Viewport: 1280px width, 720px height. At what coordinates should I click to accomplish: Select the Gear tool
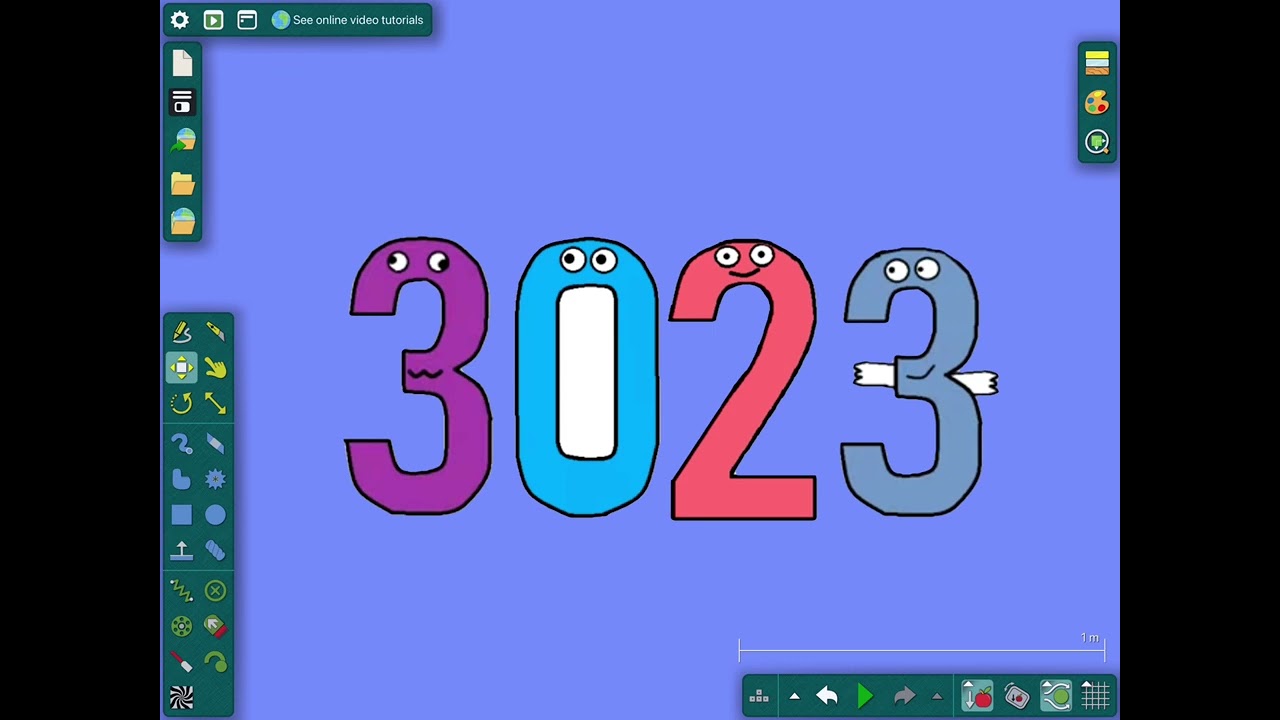pos(215,479)
